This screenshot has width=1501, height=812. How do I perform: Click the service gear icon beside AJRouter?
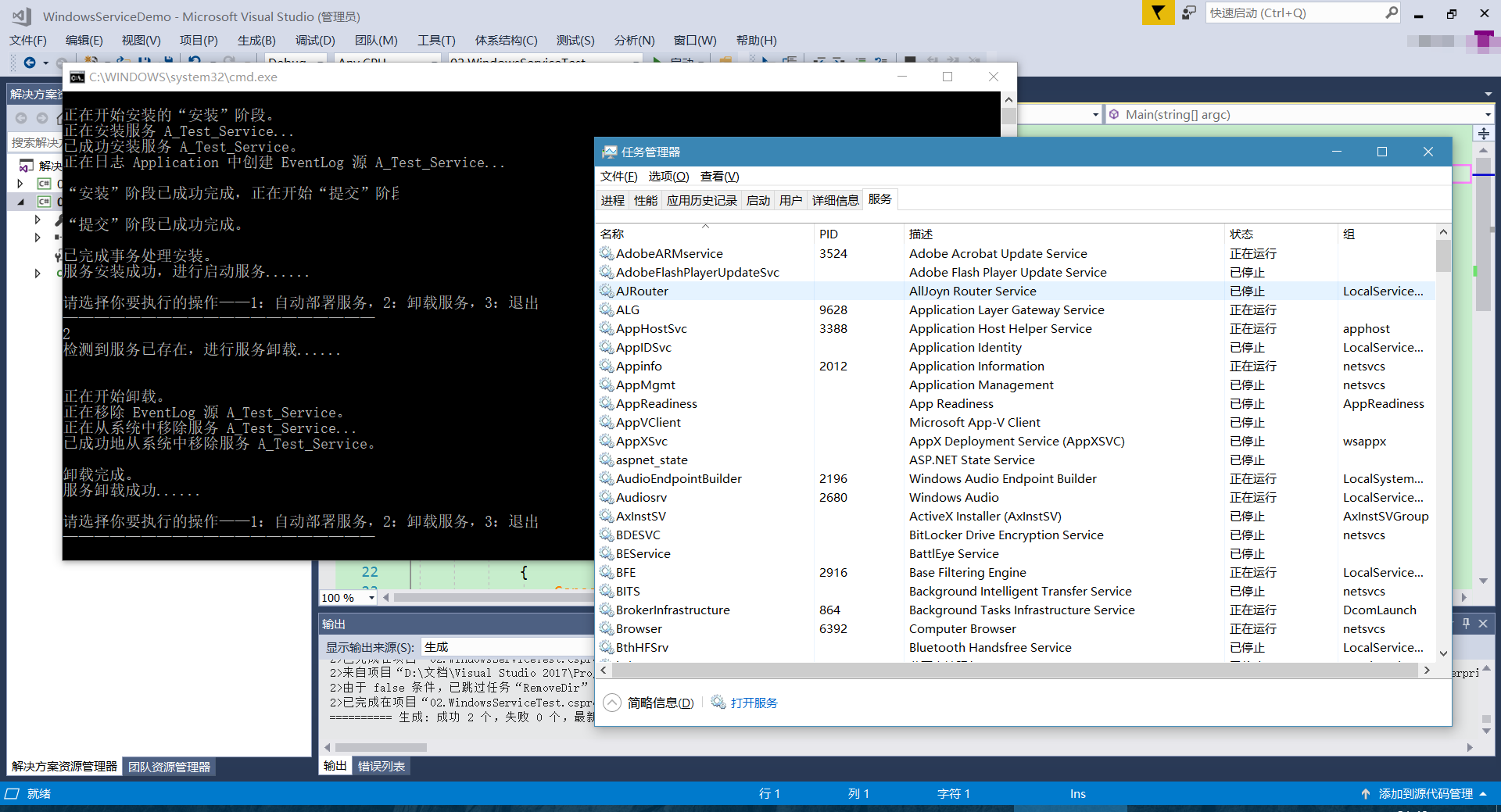click(607, 291)
